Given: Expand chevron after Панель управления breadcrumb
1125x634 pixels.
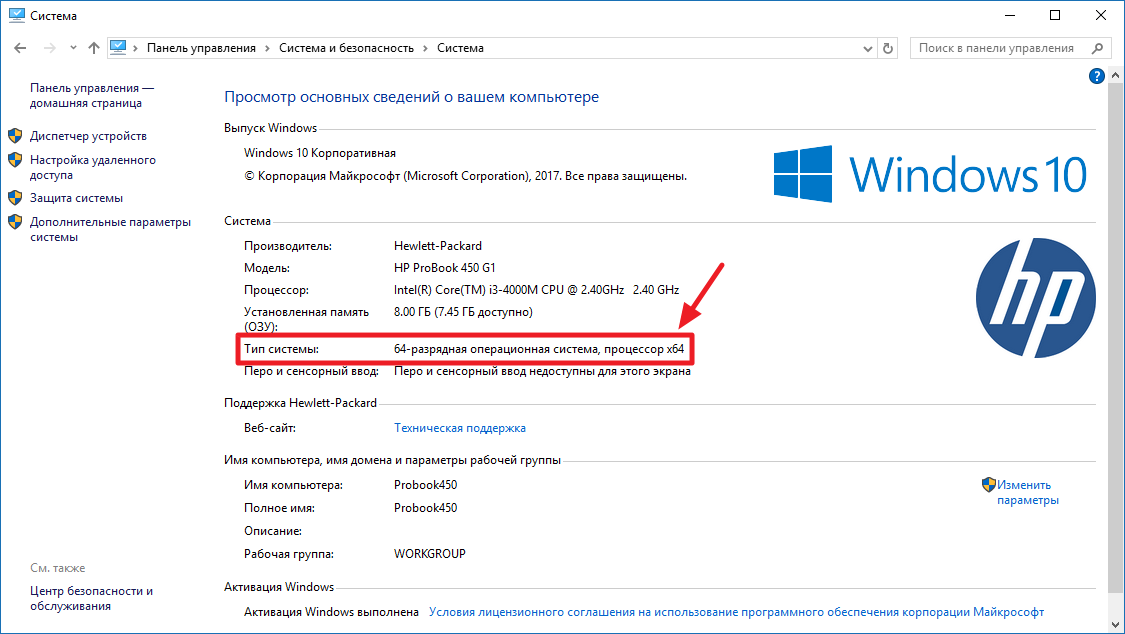Looking at the screenshot, I should point(268,48).
